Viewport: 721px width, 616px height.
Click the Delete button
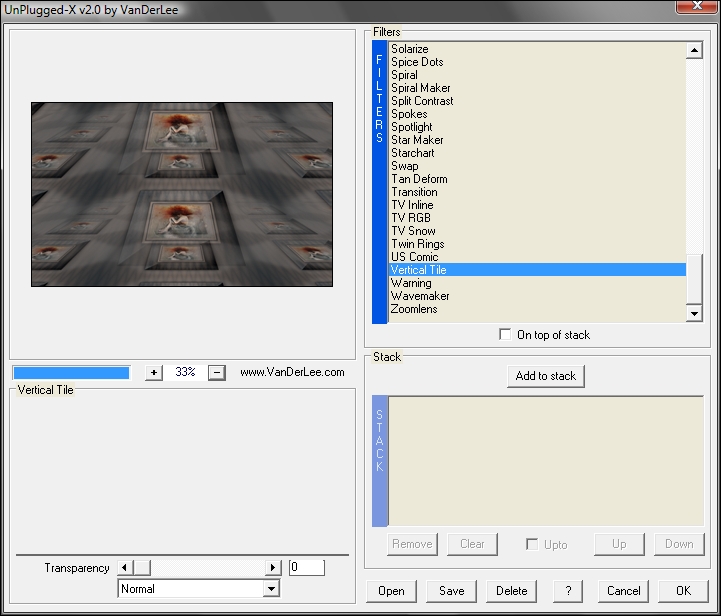point(511,591)
